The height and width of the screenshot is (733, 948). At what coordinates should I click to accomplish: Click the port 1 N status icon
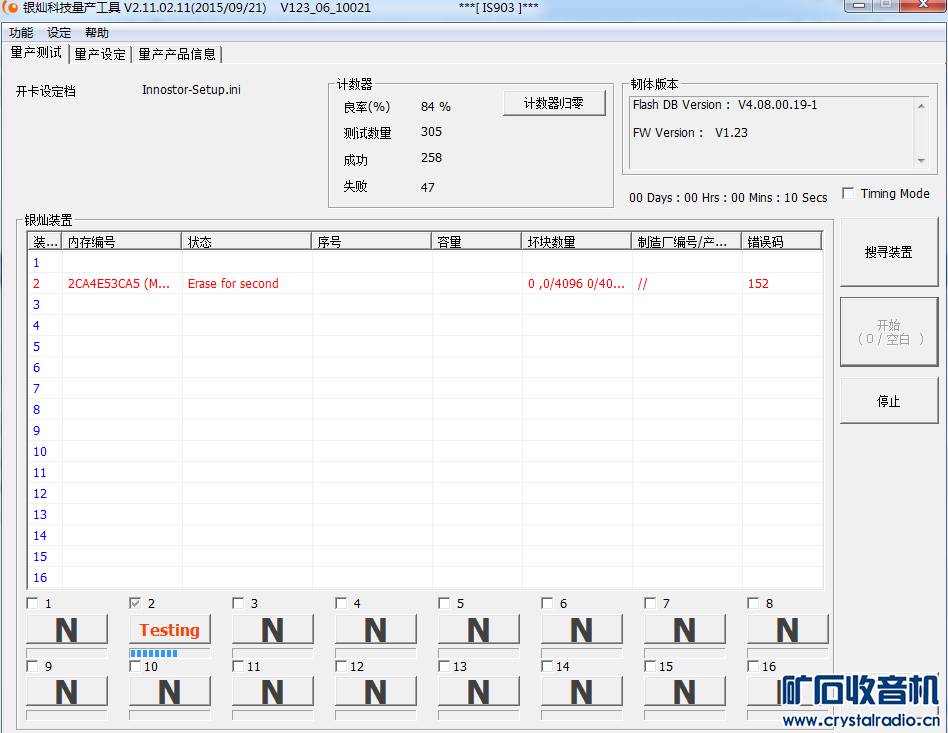(66, 630)
